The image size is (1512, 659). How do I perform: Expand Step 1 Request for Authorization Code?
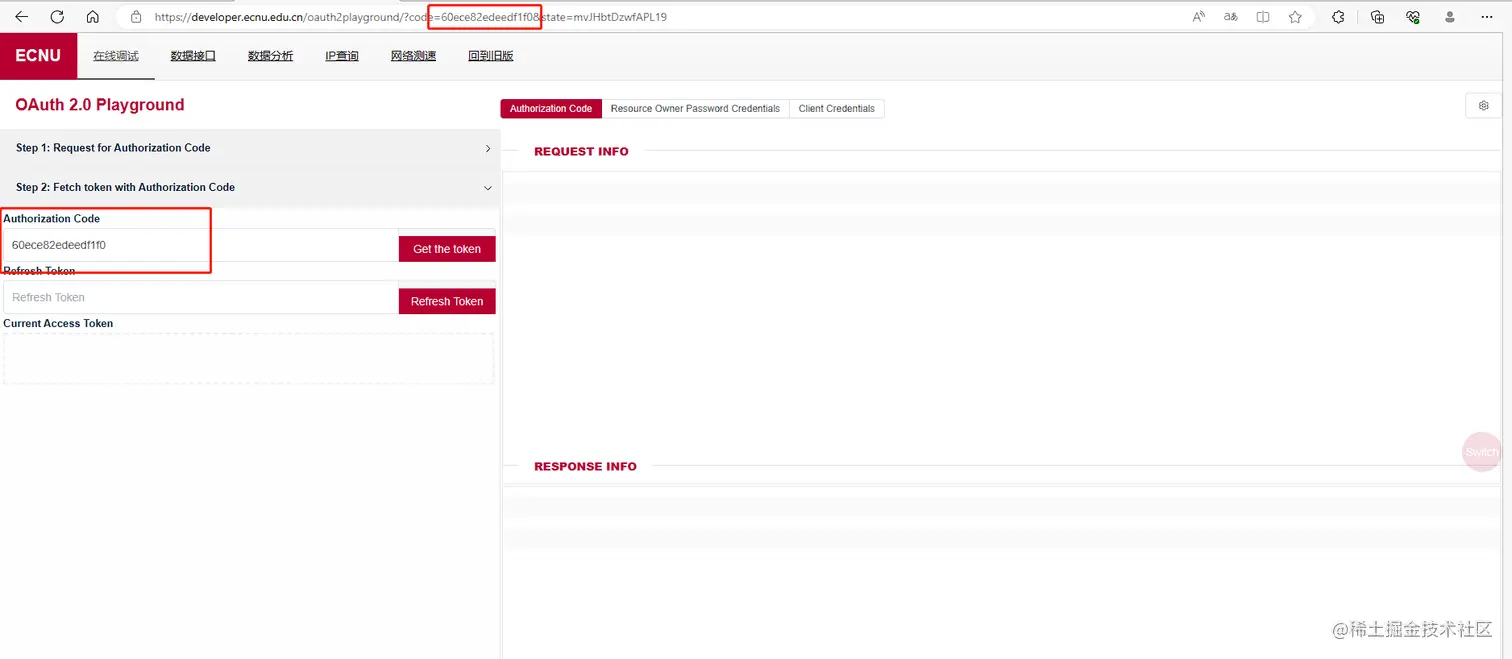click(249, 148)
